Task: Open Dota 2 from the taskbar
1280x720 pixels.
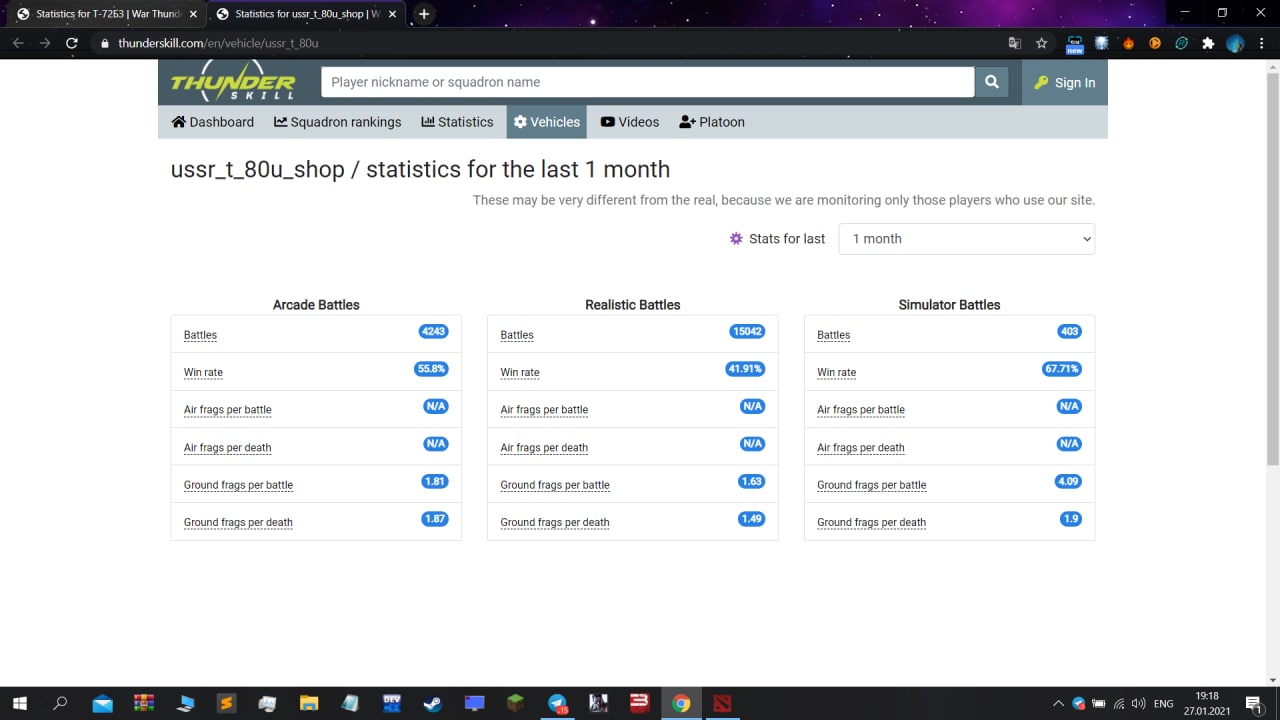Action: 722,703
